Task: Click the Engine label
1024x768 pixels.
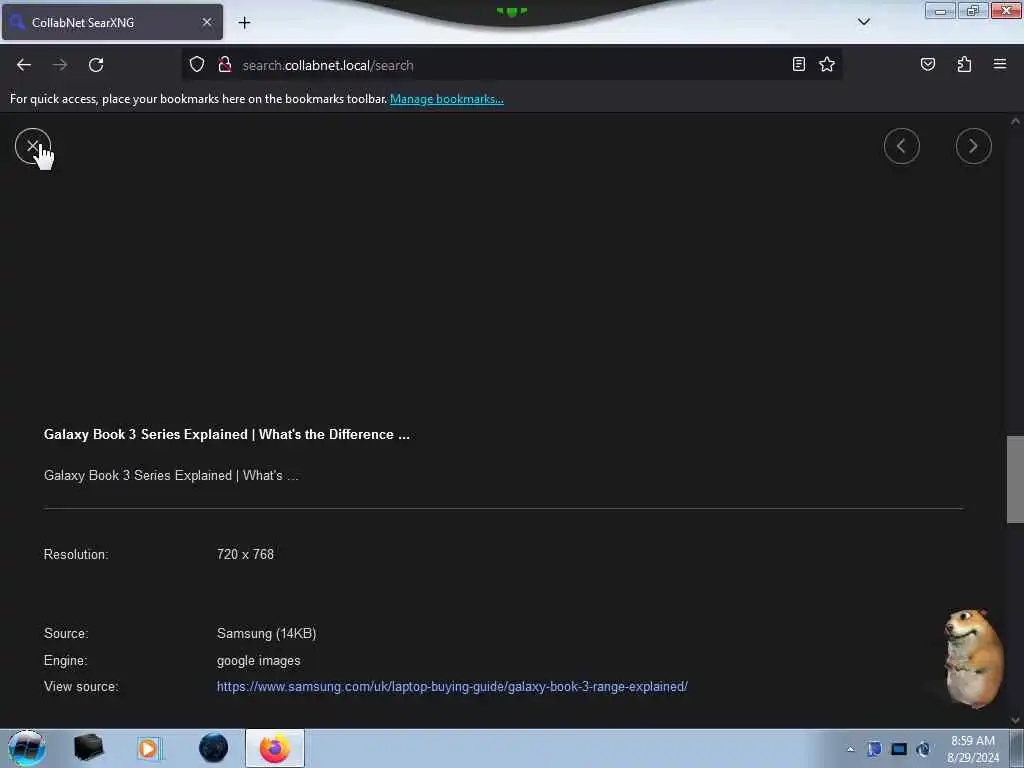Action: tap(65, 660)
